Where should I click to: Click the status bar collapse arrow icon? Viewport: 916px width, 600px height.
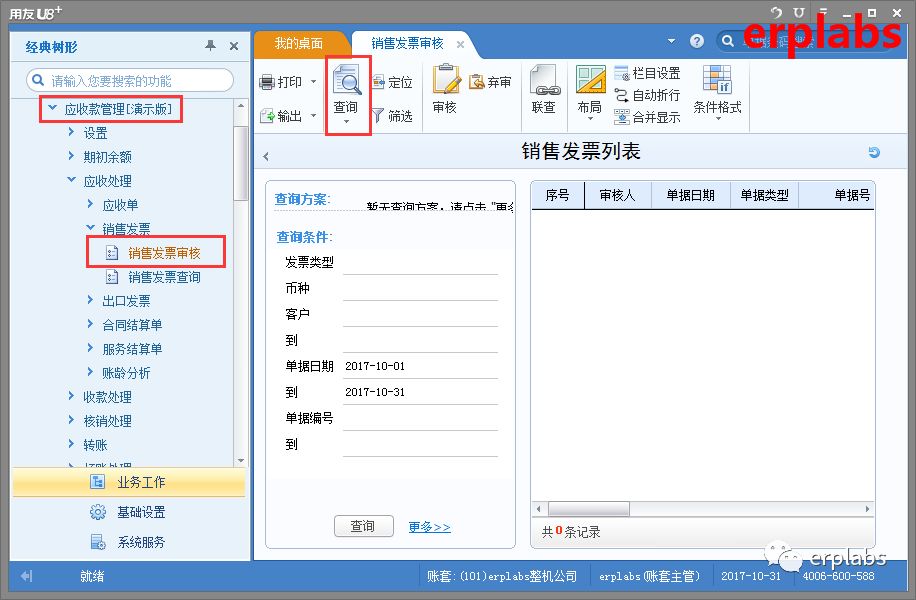point(26,576)
